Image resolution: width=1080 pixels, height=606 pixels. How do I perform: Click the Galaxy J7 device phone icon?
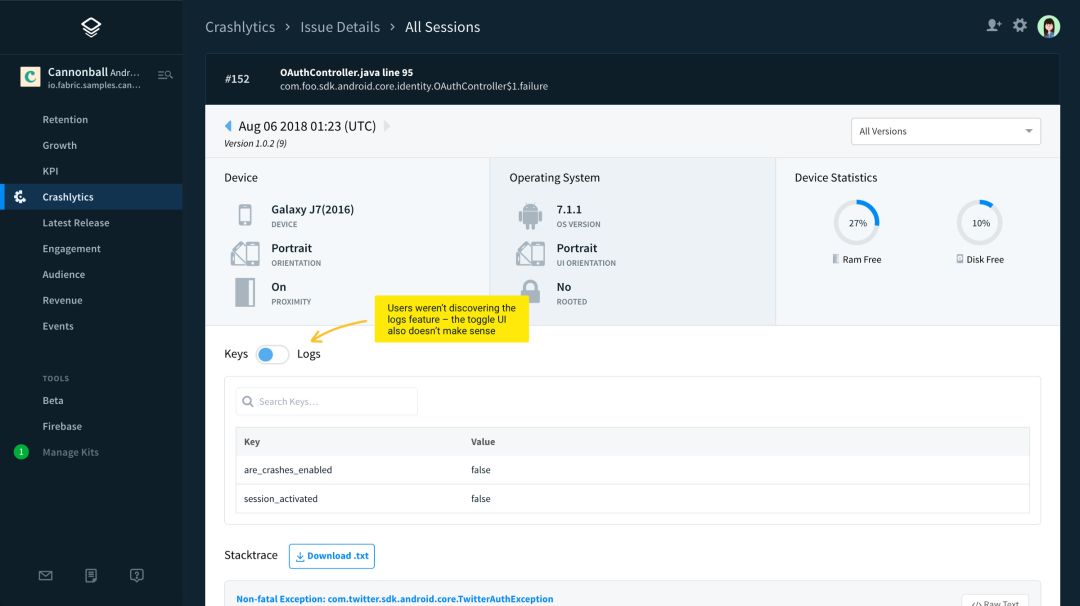point(245,215)
